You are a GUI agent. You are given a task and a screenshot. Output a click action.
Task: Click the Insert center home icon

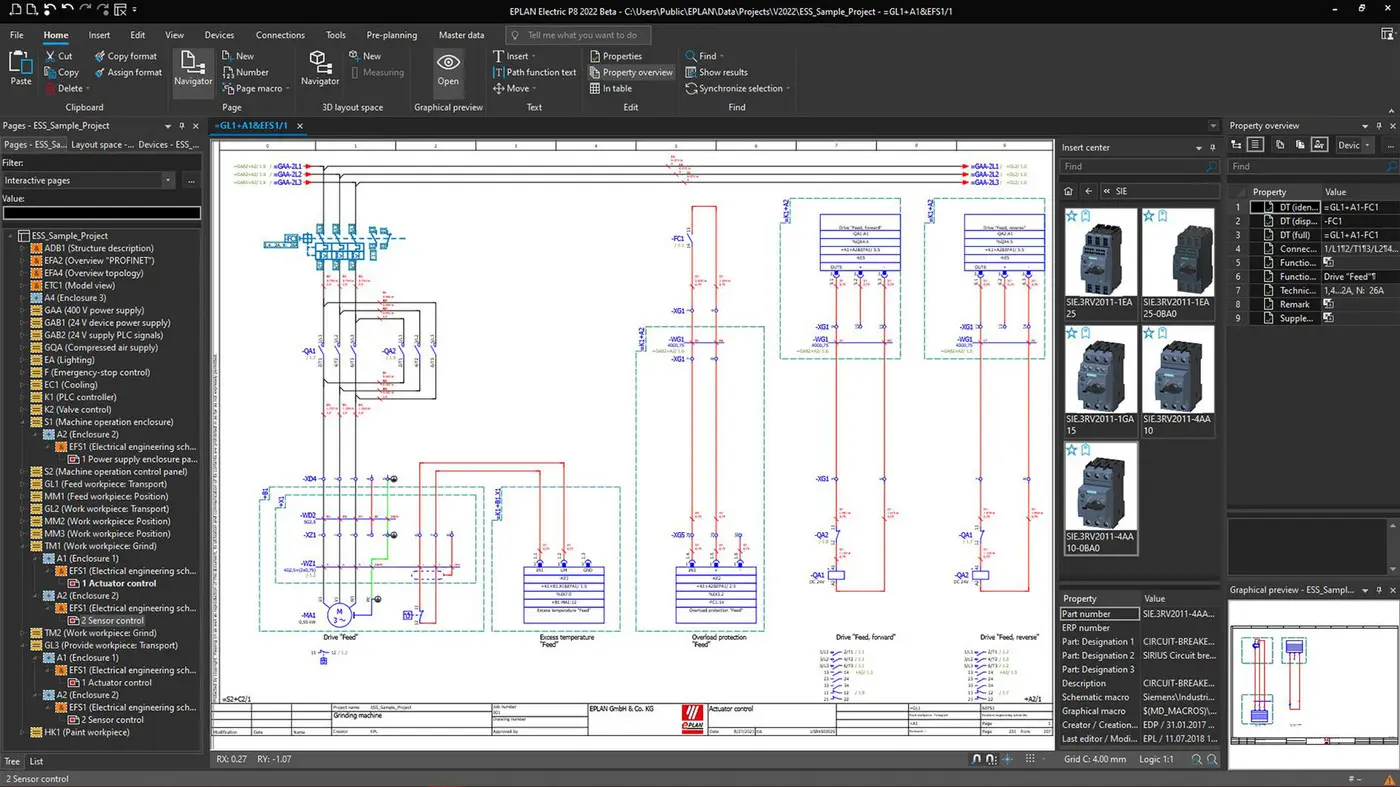1068,191
